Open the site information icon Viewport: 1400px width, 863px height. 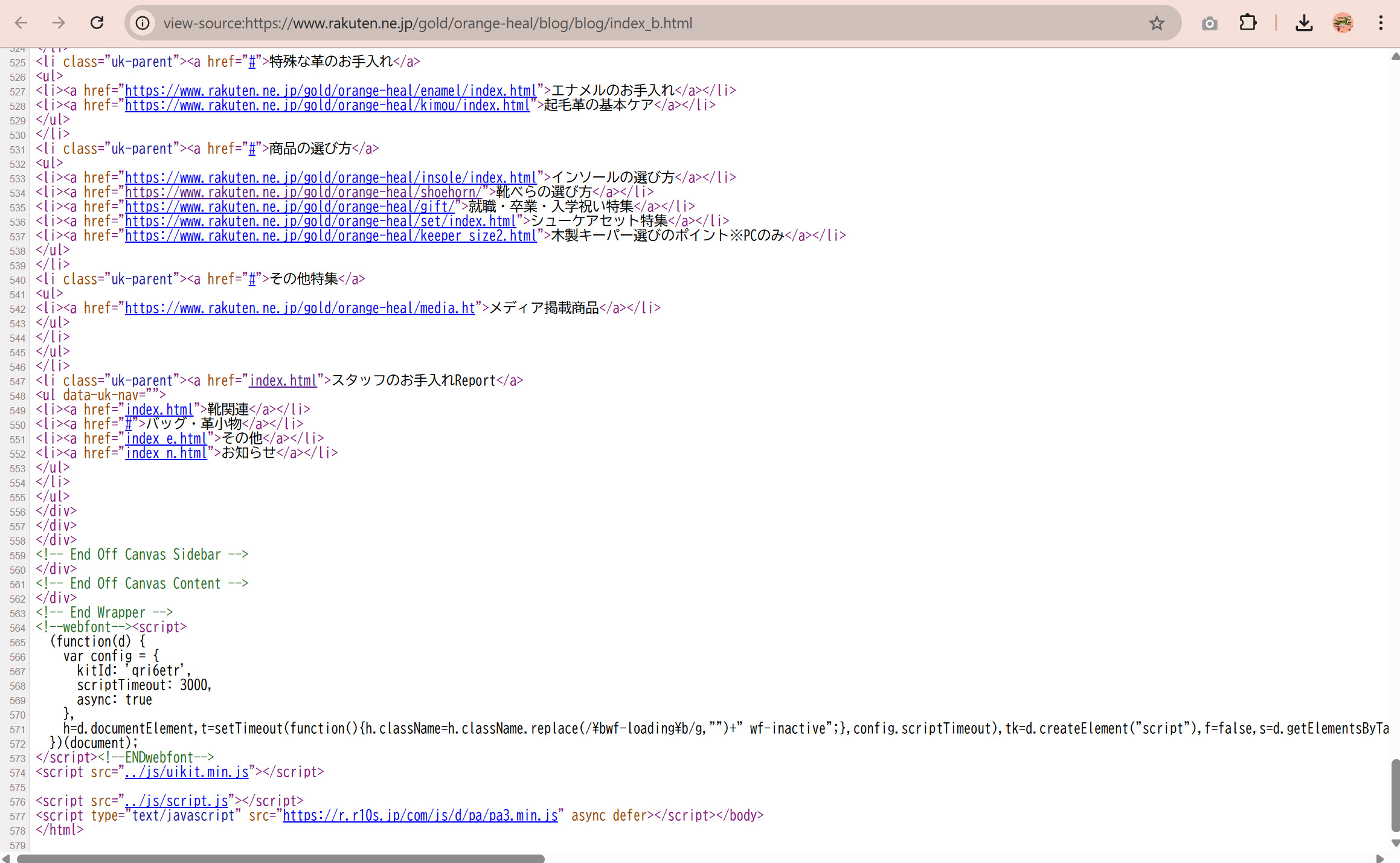coord(143,23)
